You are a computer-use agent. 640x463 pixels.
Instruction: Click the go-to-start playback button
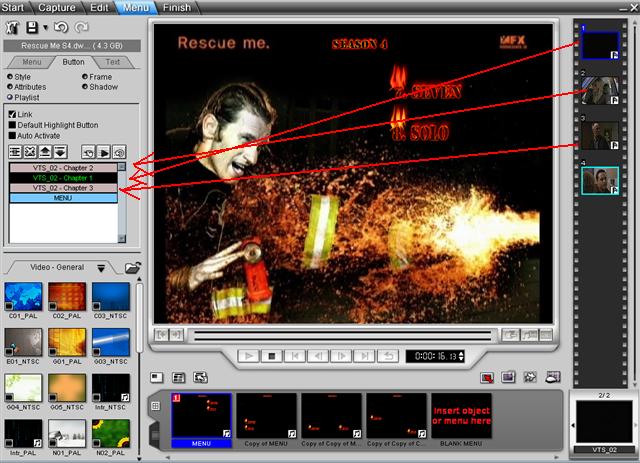[295, 356]
